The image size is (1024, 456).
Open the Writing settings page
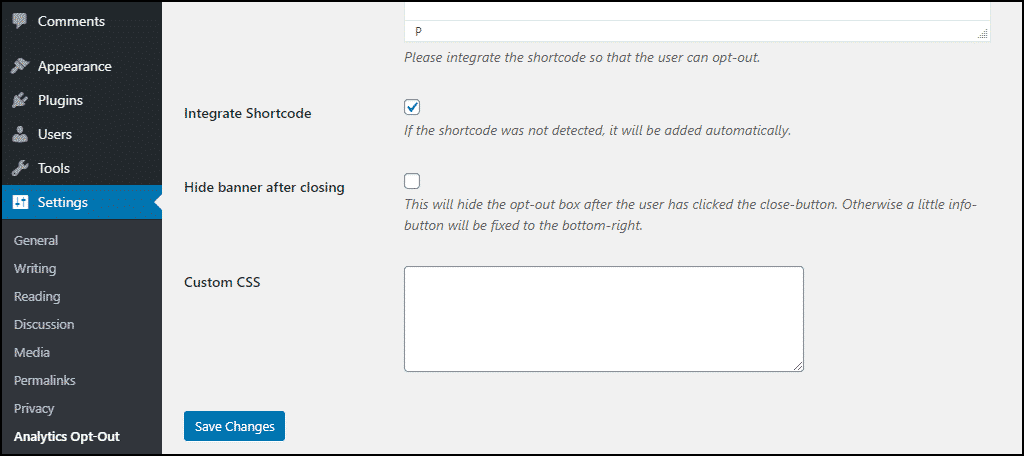35,269
